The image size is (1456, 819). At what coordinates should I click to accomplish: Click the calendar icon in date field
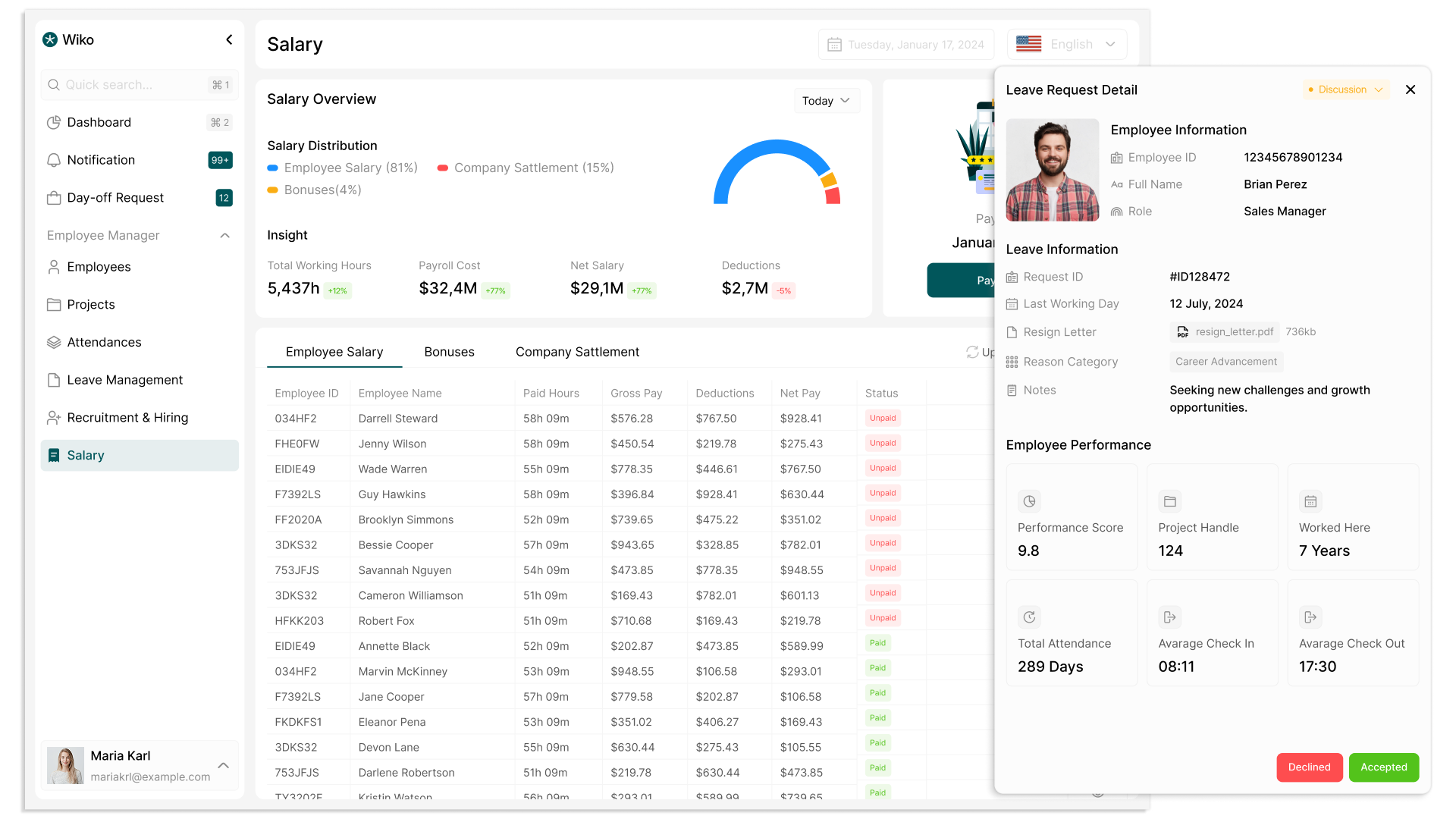coord(834,45)
